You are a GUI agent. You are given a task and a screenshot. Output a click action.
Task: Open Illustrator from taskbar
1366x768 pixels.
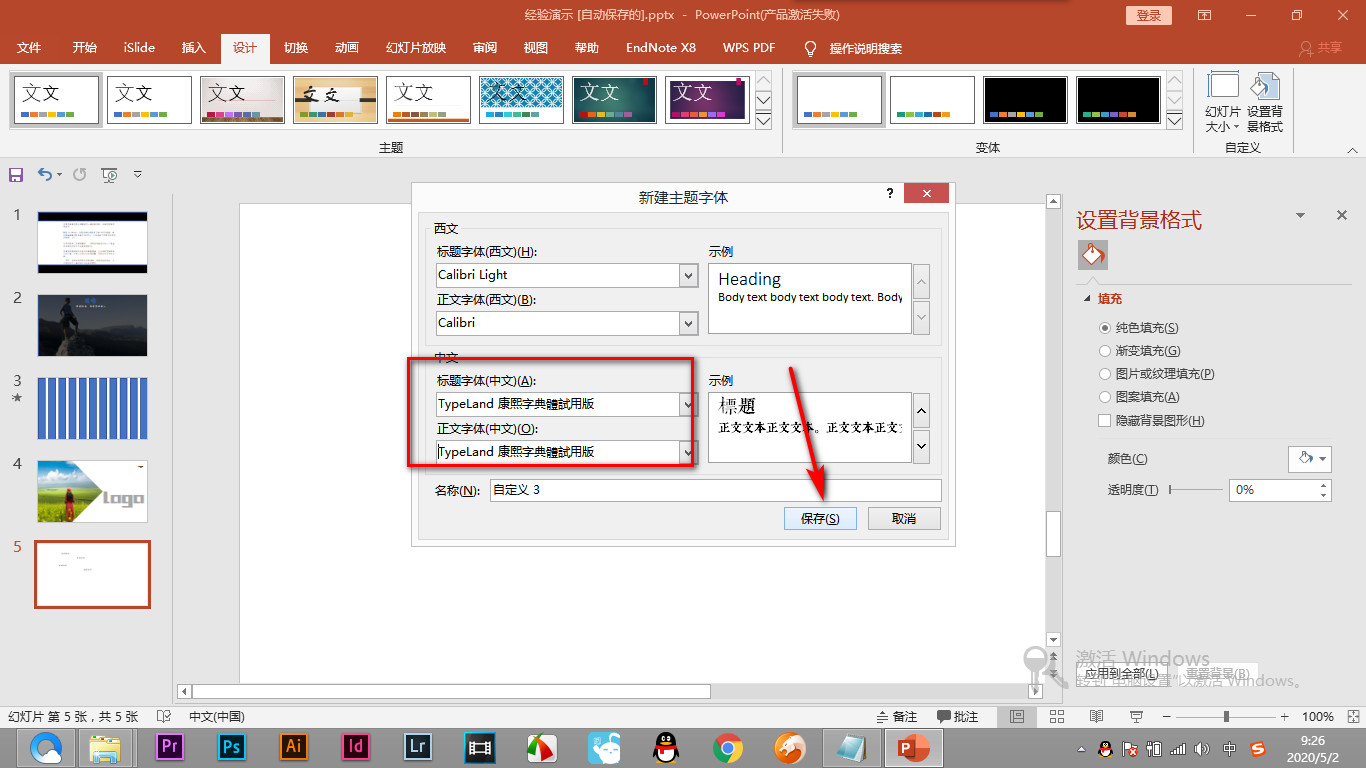coord(294,747)
